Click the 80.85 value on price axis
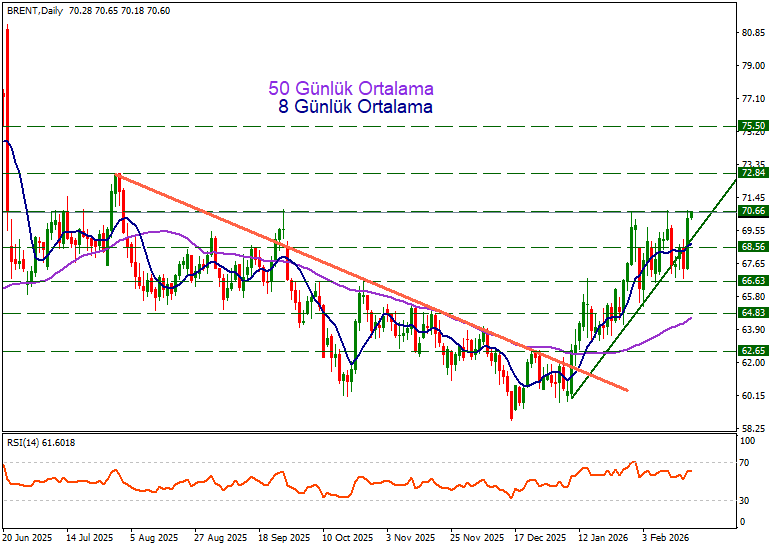The image size is (776, 549). 753,32
